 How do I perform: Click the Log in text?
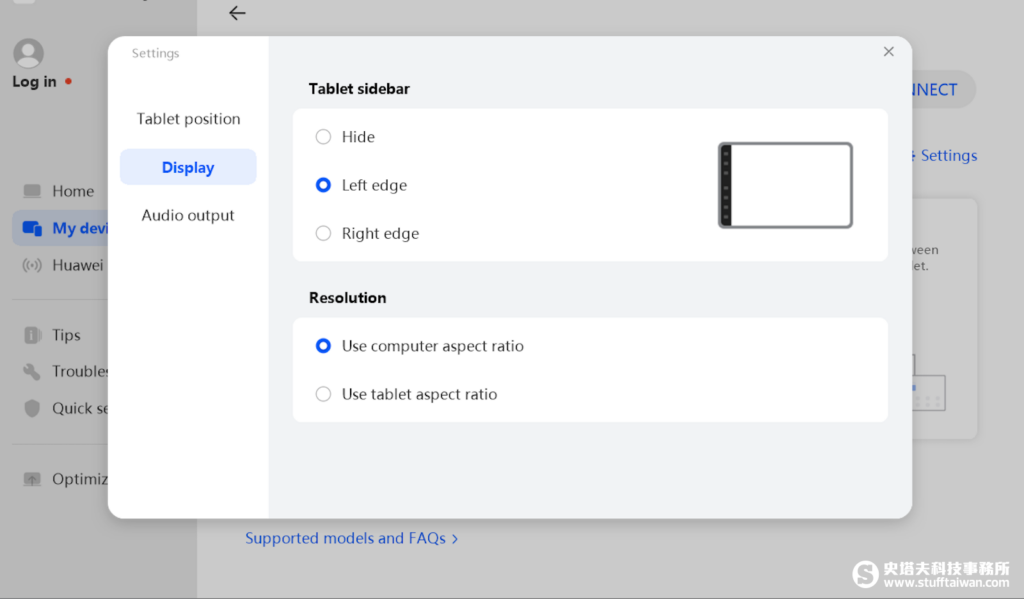pos(35,82)
